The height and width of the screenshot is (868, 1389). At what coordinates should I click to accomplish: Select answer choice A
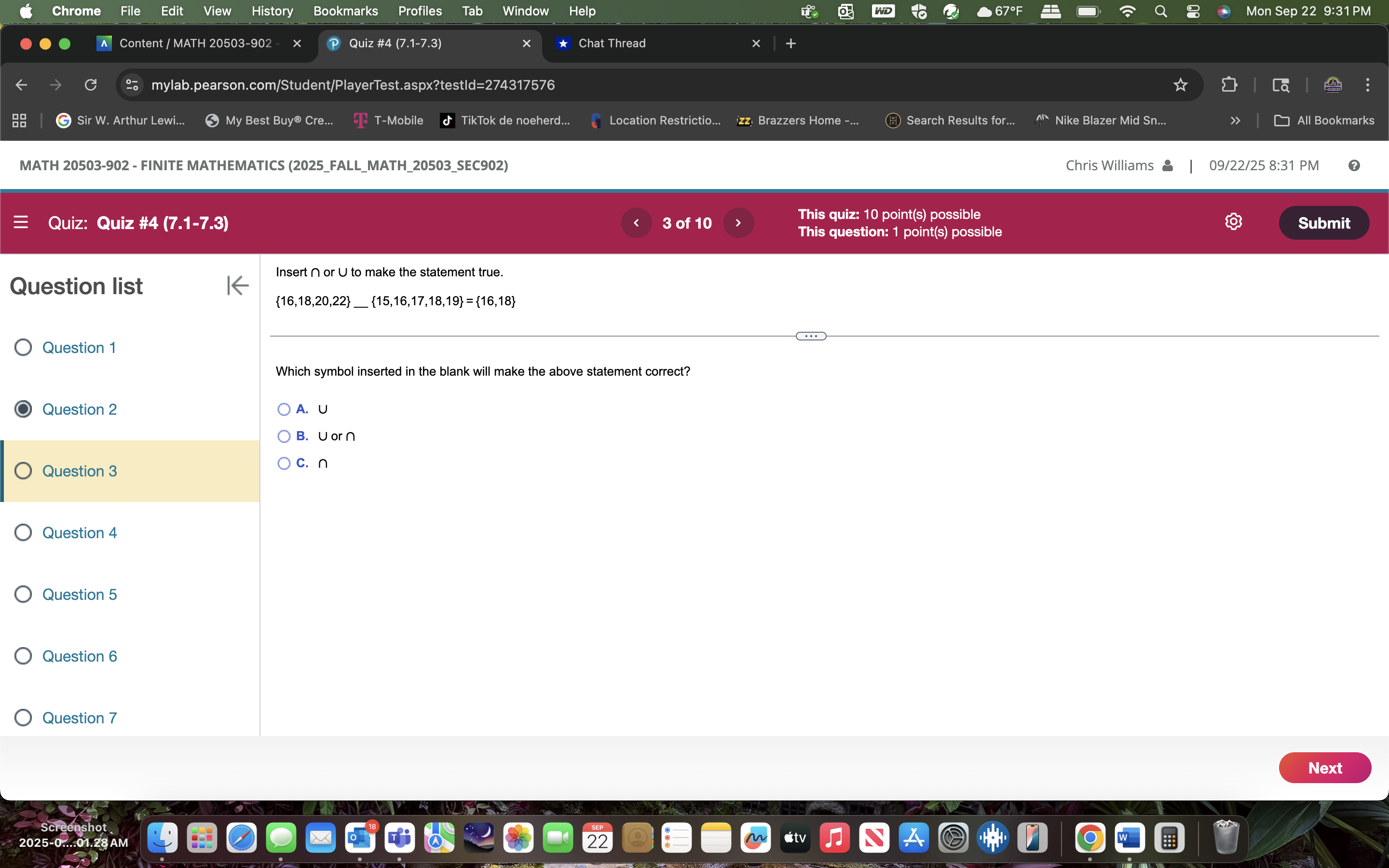(284, 409)
